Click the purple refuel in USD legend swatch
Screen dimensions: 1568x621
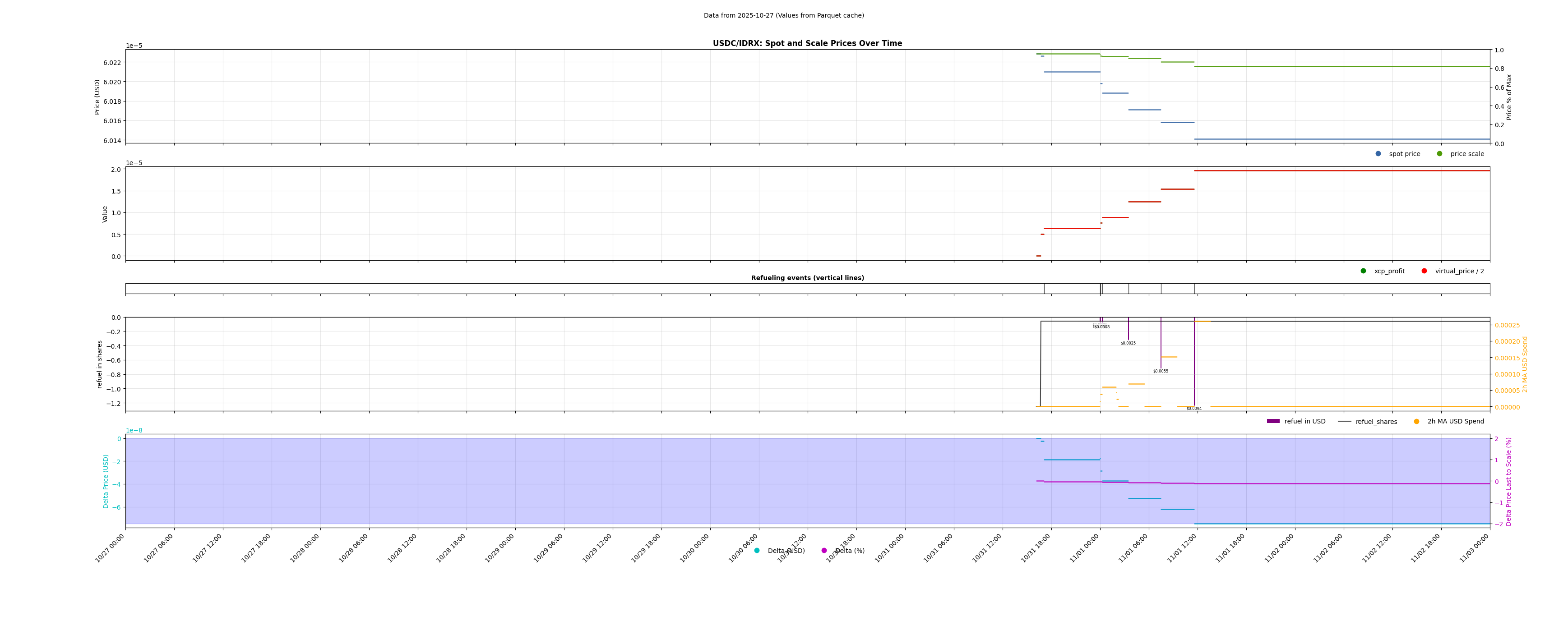pyautogui.click(x=1273, y=422)
